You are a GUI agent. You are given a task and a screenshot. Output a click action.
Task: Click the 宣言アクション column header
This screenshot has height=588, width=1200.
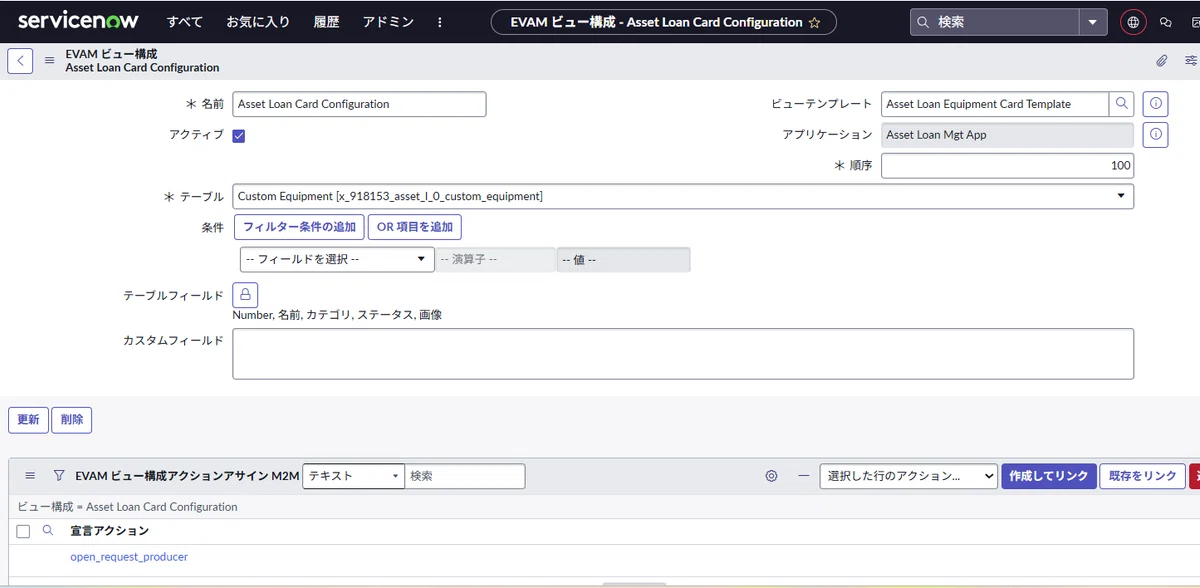coord(110,531)
